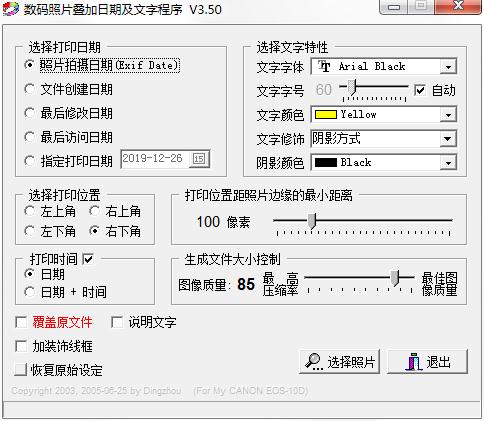Open the 阴影颜色 Black dropdown
Screen dimensions: 484x421
coord(448,163)
